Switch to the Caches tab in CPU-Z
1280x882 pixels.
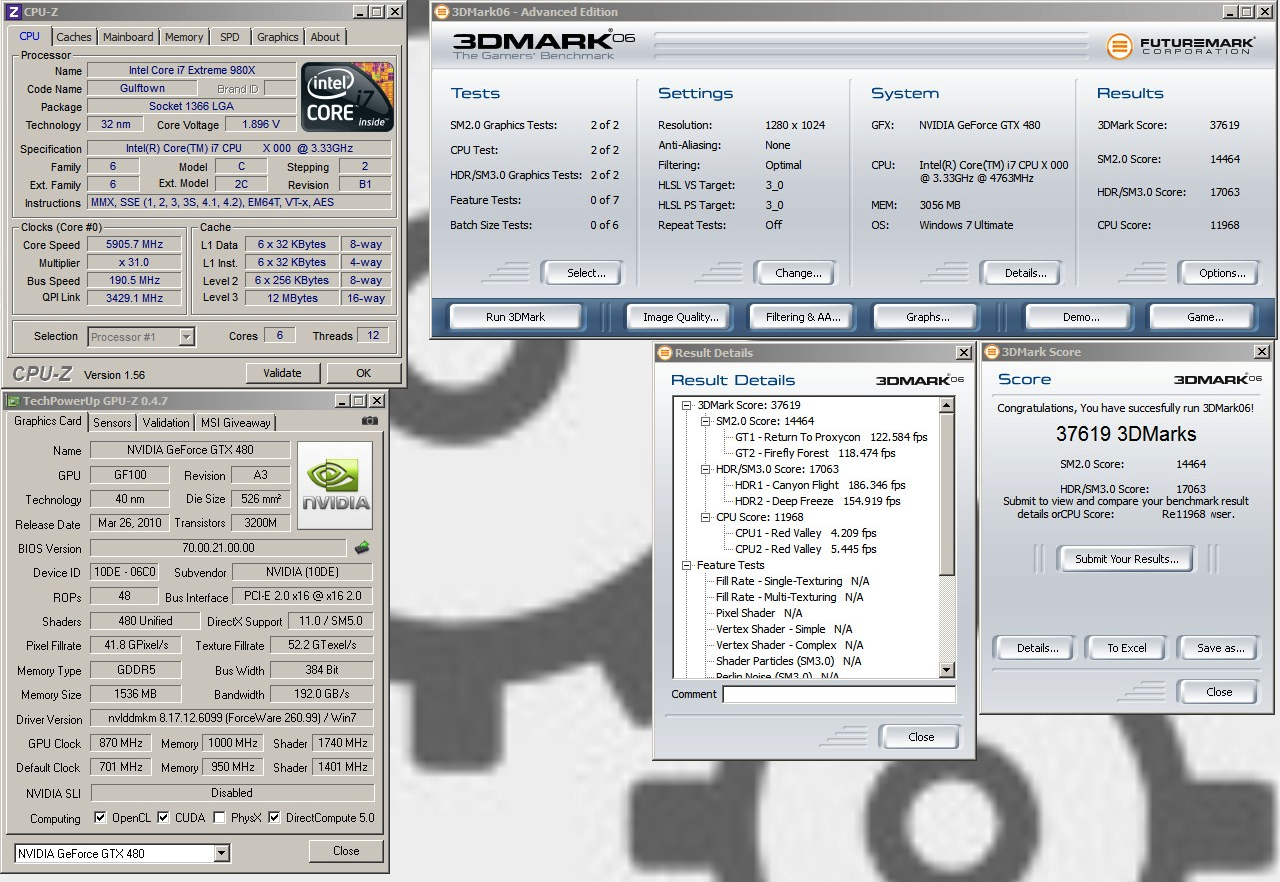point(73,37)
